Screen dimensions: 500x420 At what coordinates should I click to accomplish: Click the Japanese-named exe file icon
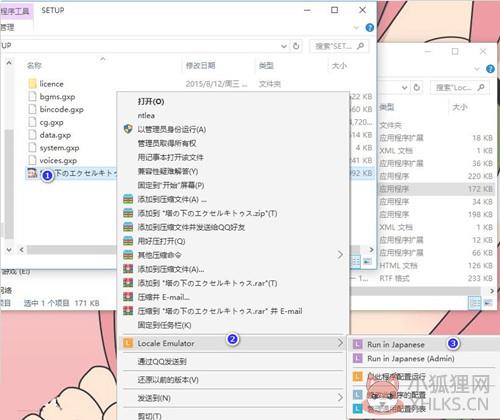tap(32, 173)
